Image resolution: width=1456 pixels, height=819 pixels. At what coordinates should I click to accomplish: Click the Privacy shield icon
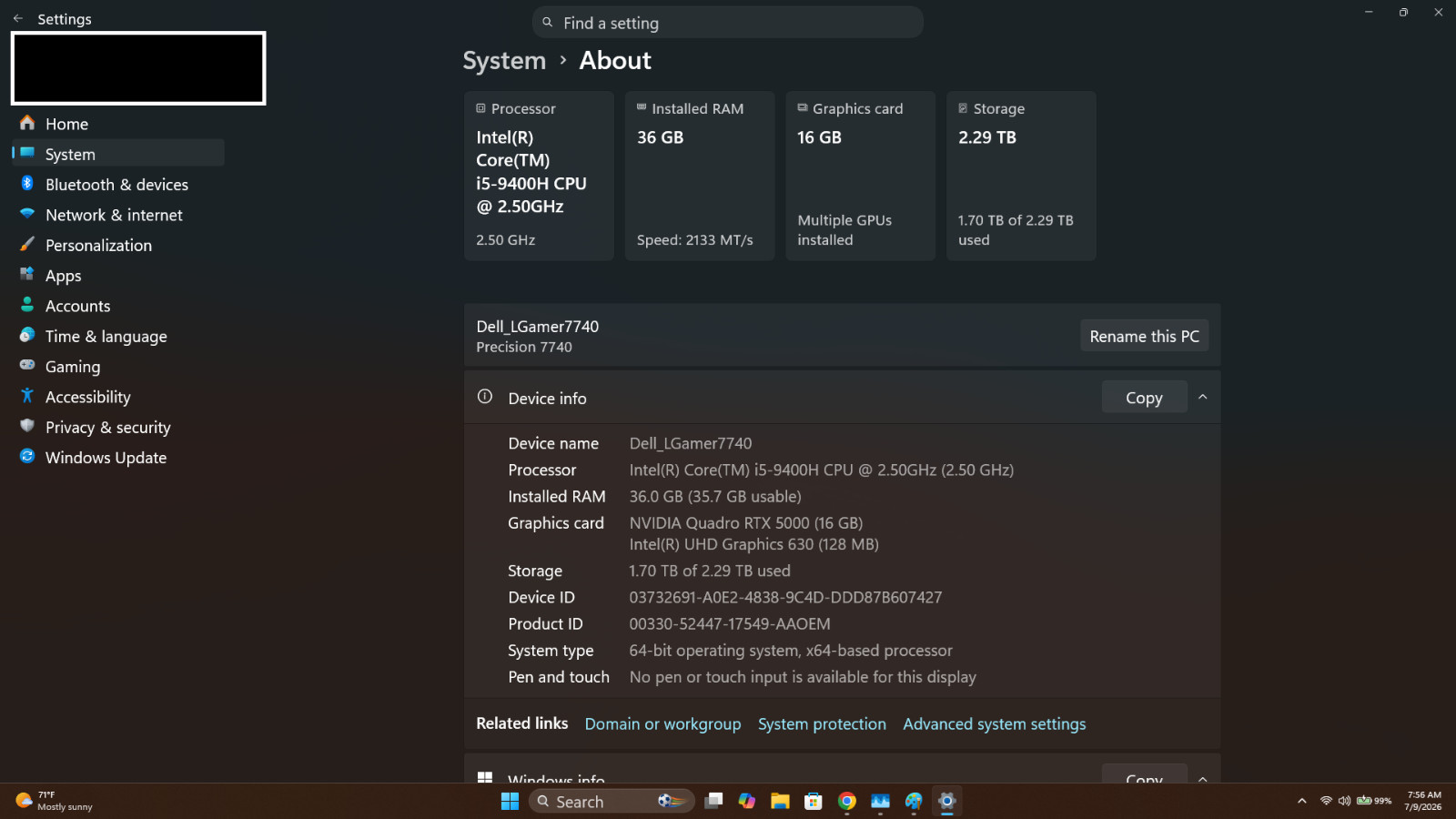coord(27,426)
